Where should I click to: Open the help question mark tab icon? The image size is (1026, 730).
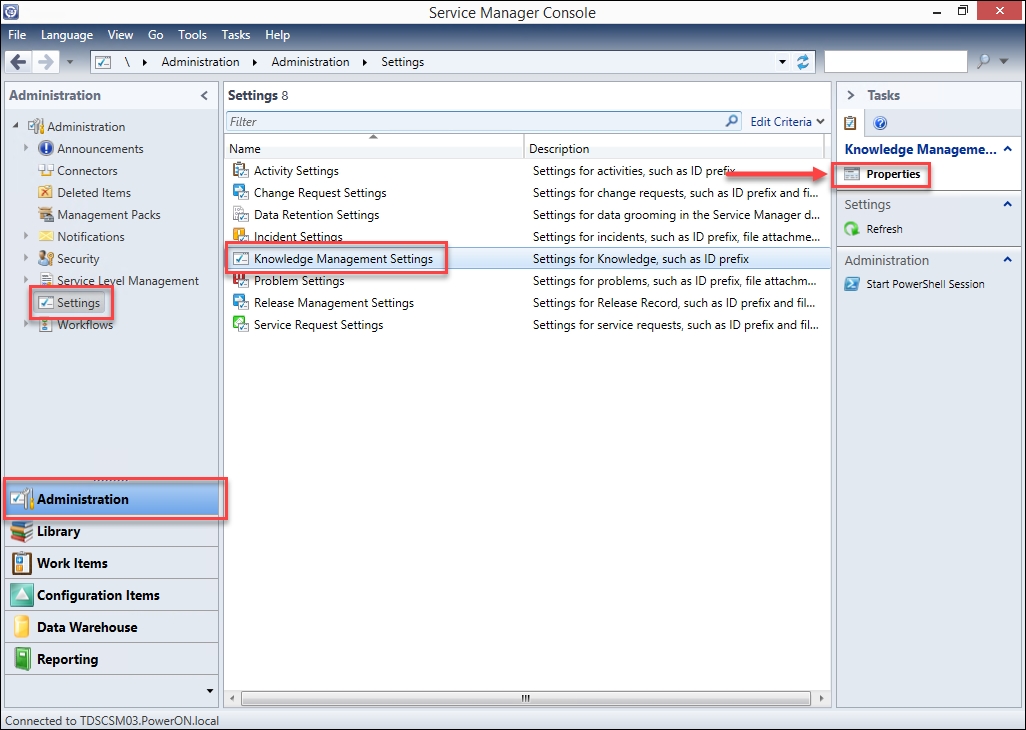coord(880,123)
